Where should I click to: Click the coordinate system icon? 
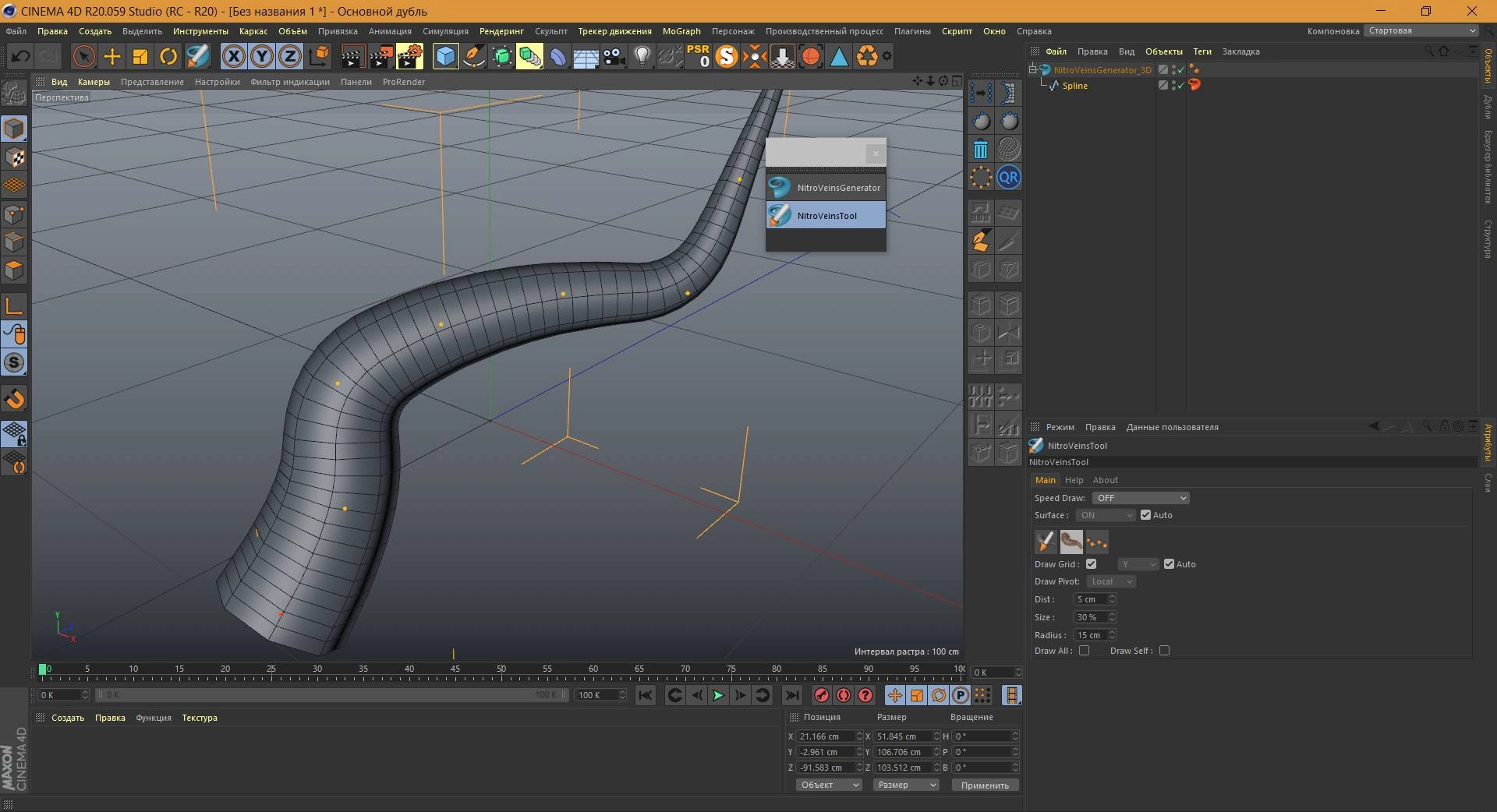pos(319,56)
